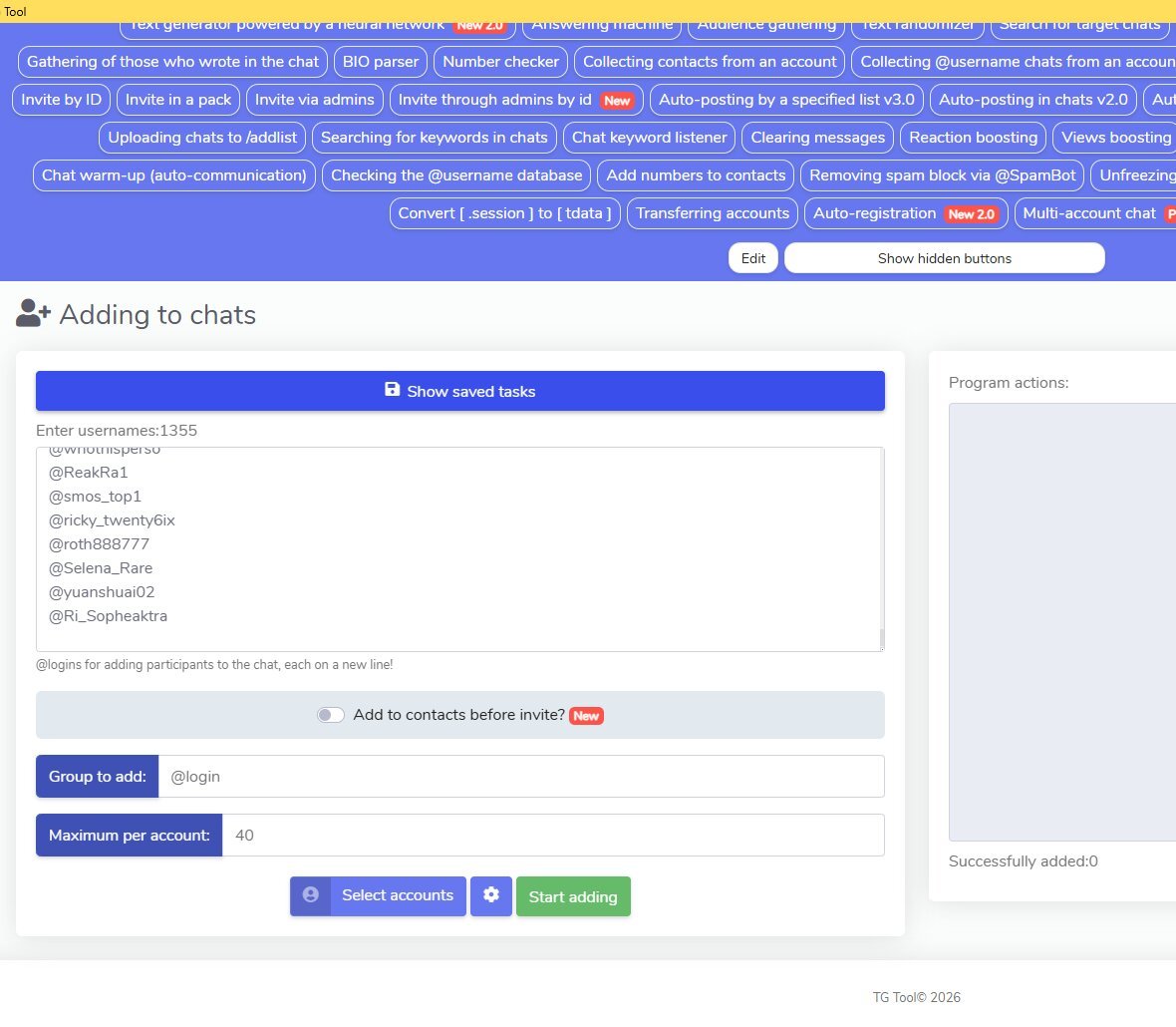
Task: Focus the Maximum per account field
Action: click(x=552, y=836)
